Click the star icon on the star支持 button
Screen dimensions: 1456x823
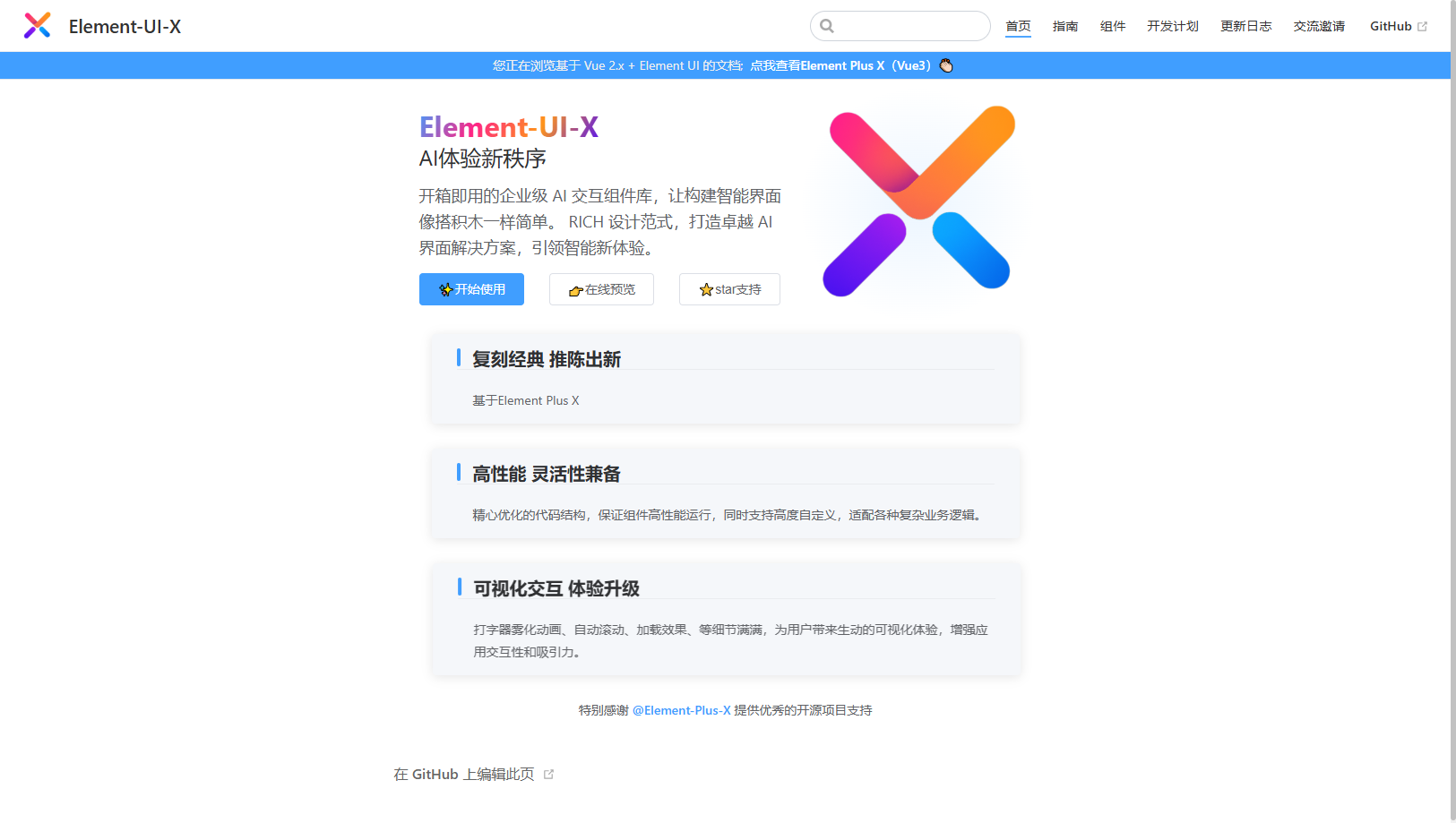[708, 289]
